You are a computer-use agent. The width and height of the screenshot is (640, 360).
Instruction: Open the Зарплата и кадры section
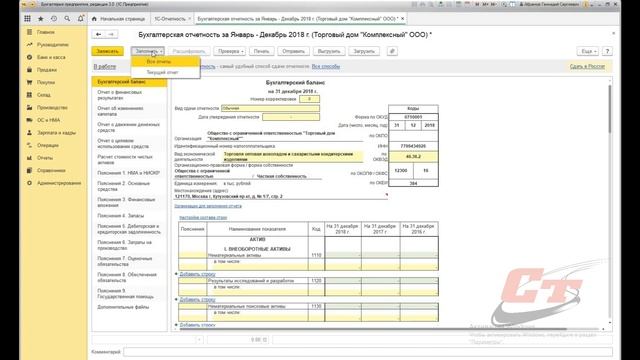pos(56,133)
